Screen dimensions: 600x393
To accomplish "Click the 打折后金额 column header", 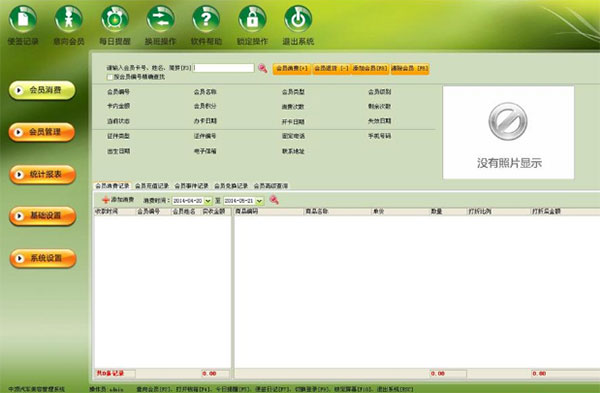I will [565, 211].
